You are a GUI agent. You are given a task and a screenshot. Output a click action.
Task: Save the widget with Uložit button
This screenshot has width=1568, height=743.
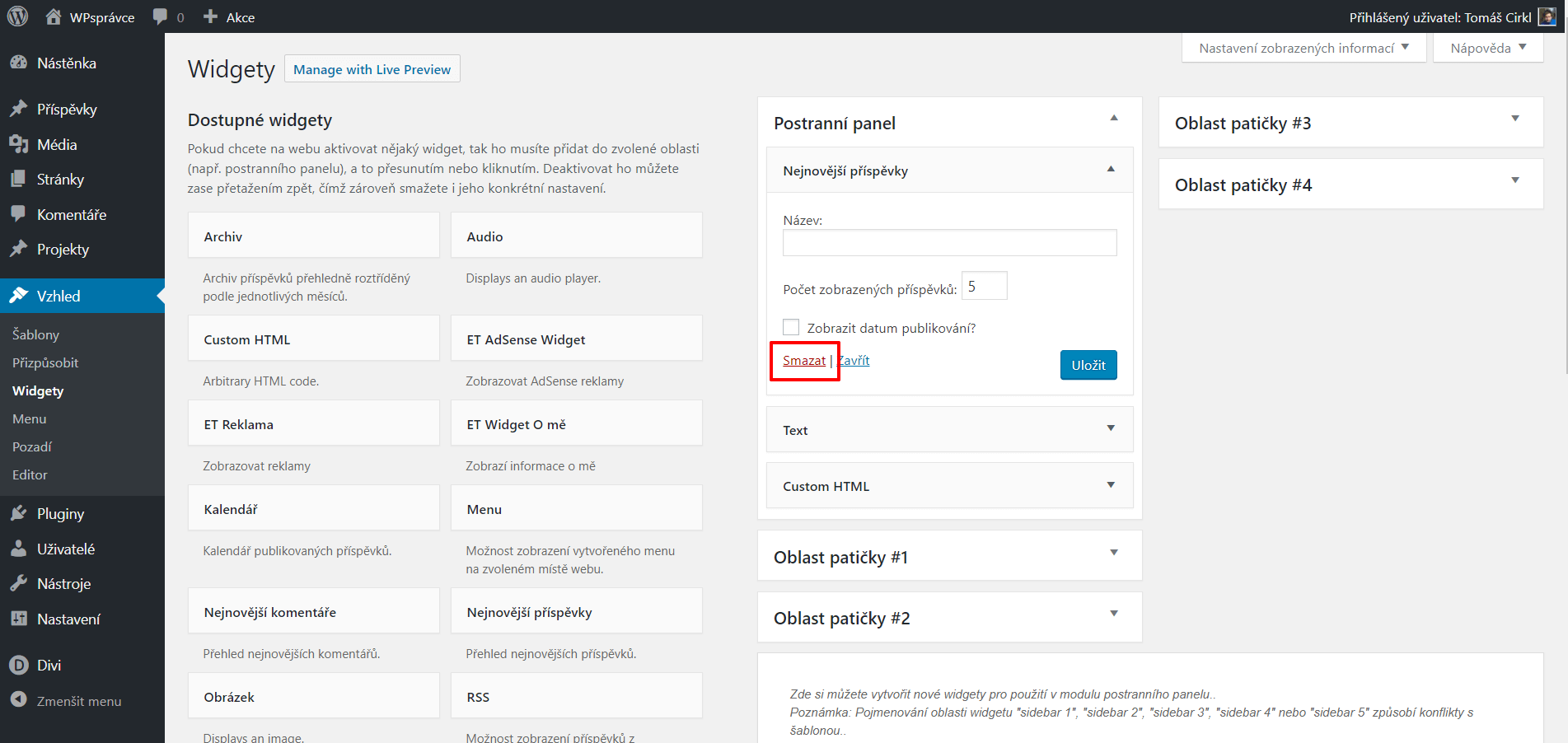click(x=1088, y=365)
